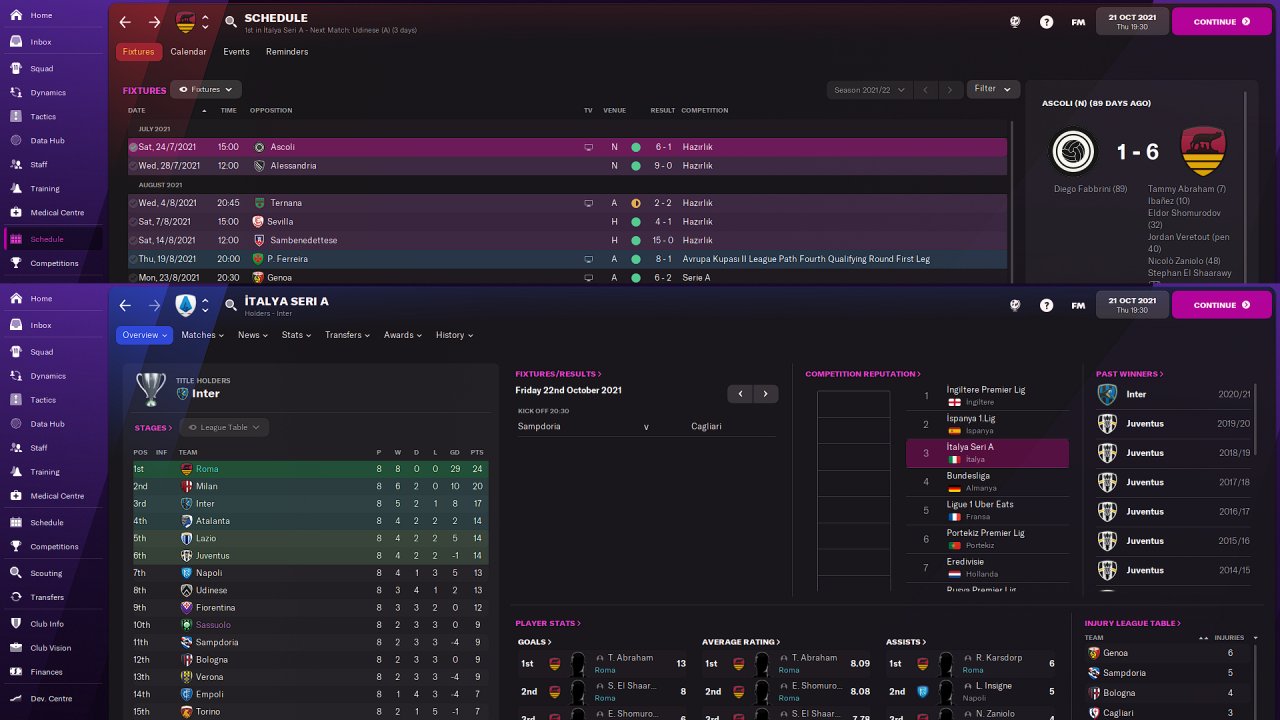Go forward using the Schedule screen forward arrow
This screenshot has width=1280, height=720.
[154, 22]
